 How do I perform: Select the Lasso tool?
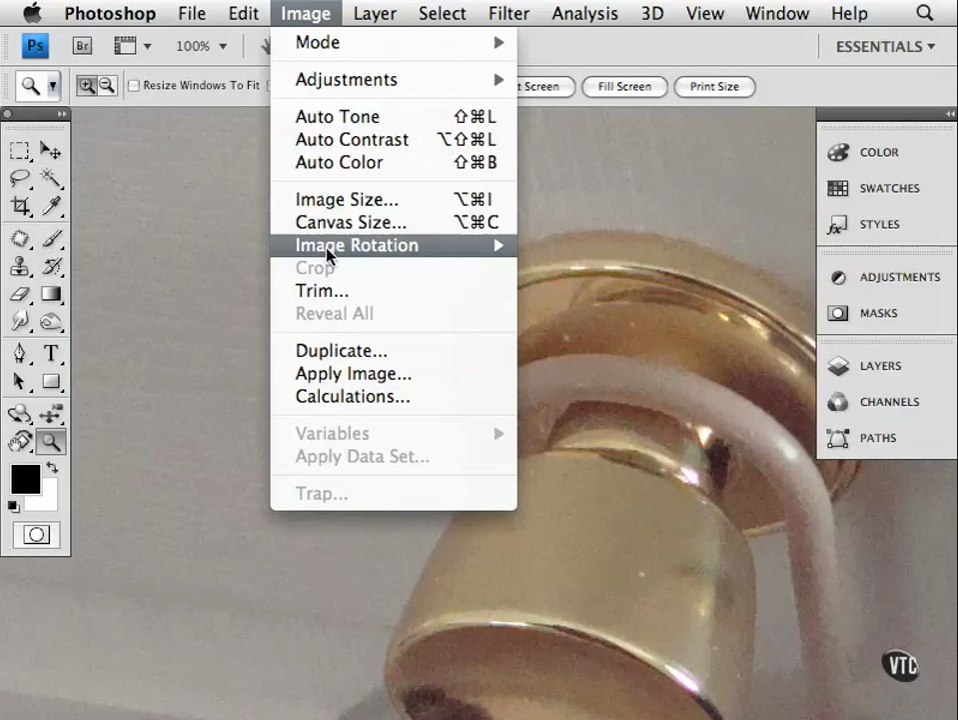tap(20, 178)
